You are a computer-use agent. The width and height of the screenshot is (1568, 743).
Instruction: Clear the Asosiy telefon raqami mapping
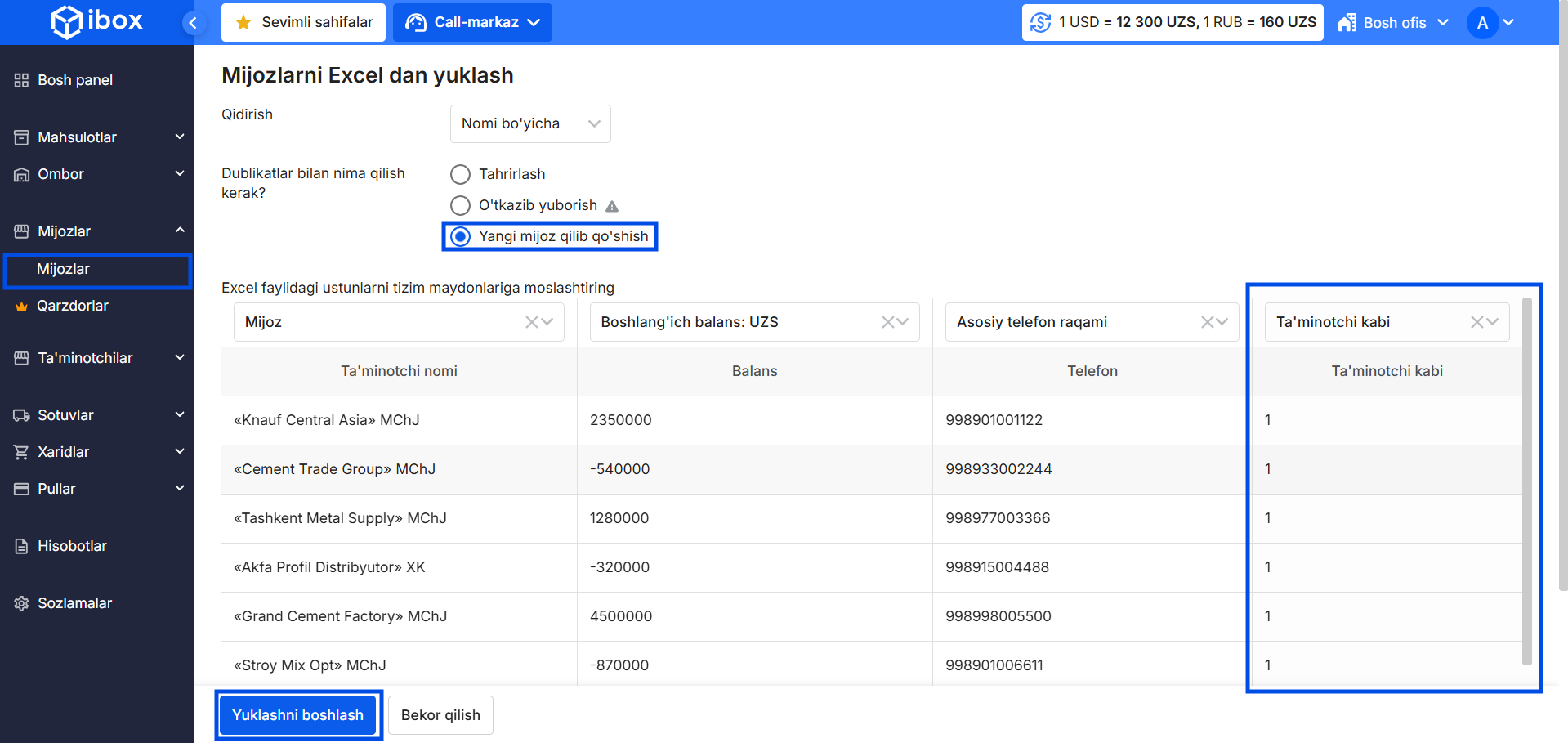tap(1208, 322)
